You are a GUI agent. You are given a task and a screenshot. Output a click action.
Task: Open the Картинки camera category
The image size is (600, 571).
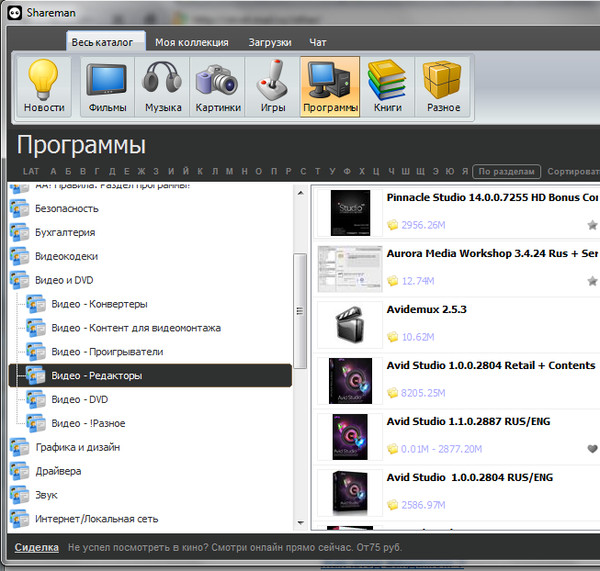click(218, 86)
